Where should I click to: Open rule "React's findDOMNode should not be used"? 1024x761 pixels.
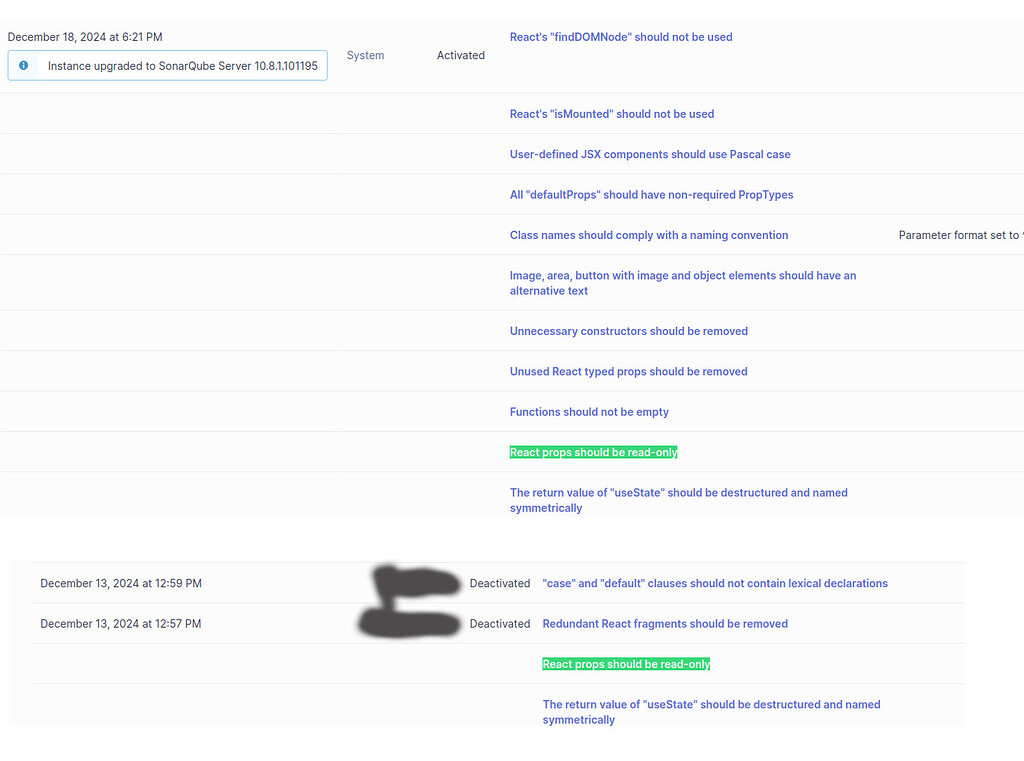[620, 36]
